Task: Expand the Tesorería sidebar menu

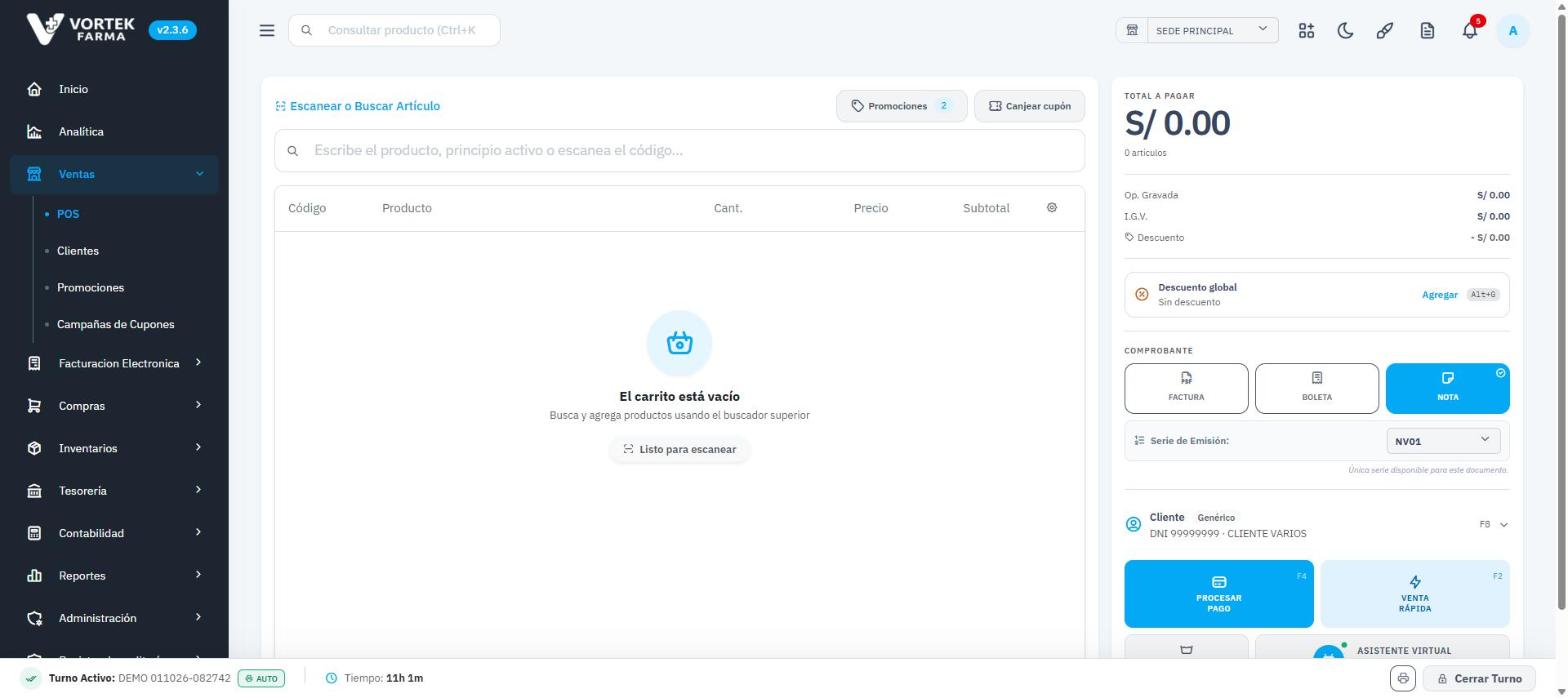Action: [x=114, y=491]
